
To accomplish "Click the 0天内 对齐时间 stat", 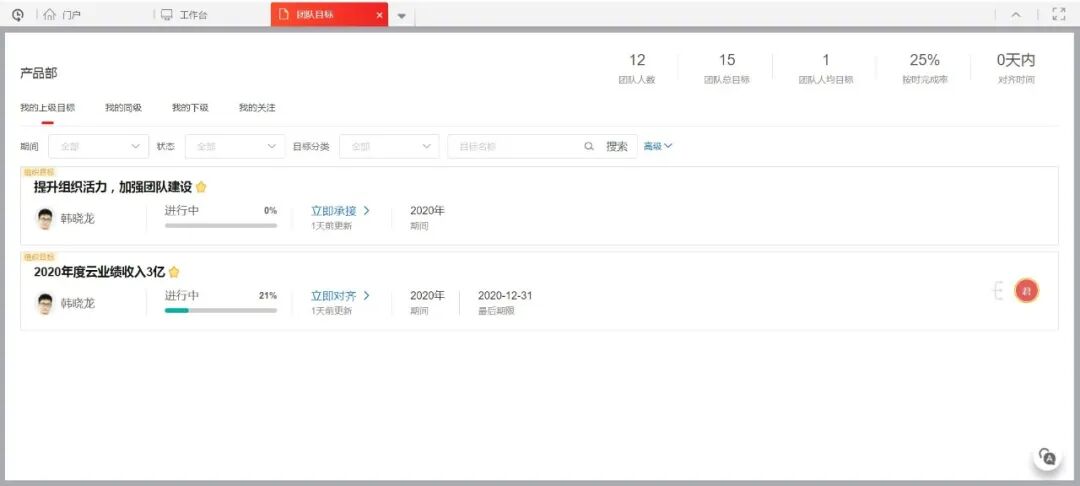I will [x=1016, y=68].
